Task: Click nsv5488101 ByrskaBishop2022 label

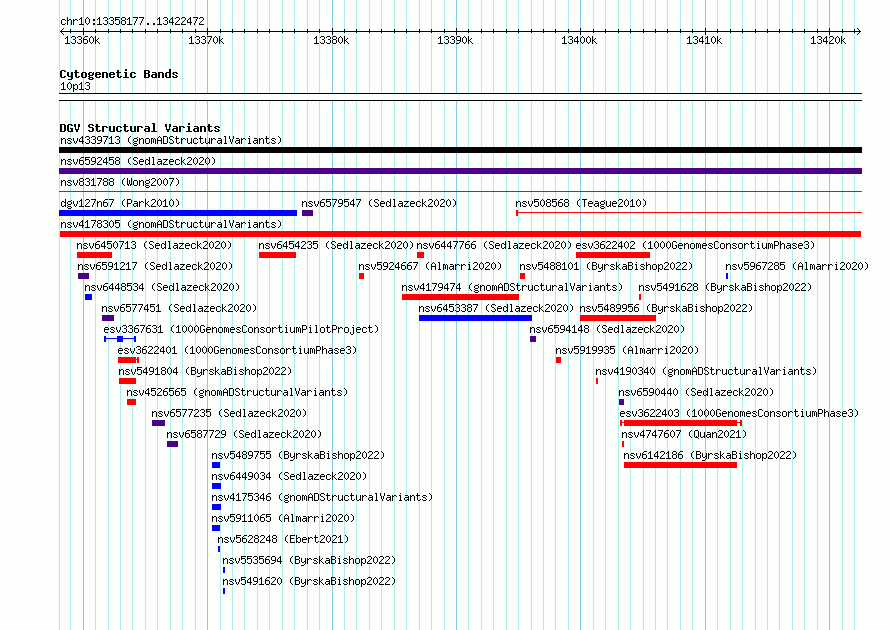Action: 606,266
